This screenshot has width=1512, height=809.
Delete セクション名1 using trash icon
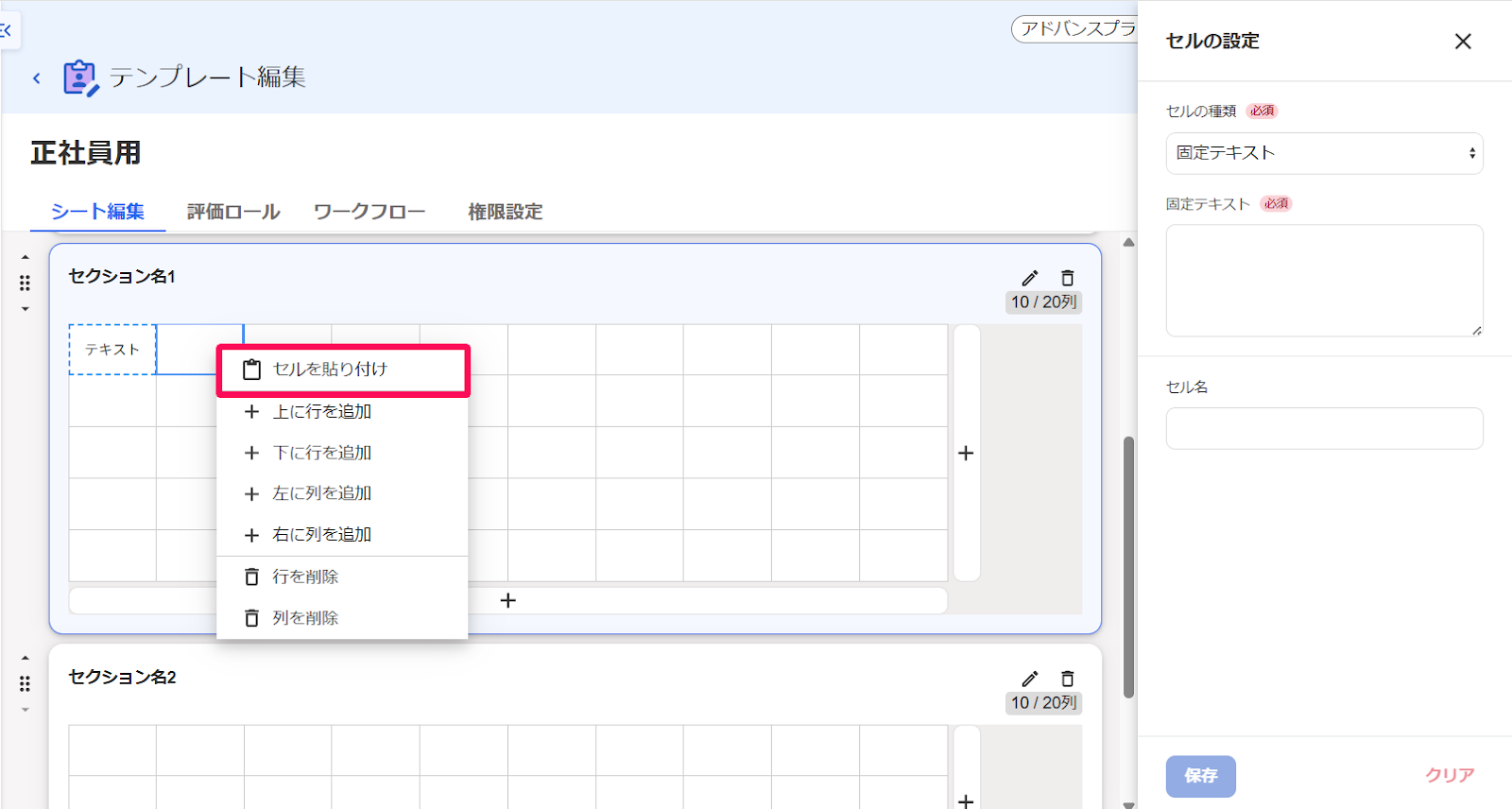click(1067, 278)
